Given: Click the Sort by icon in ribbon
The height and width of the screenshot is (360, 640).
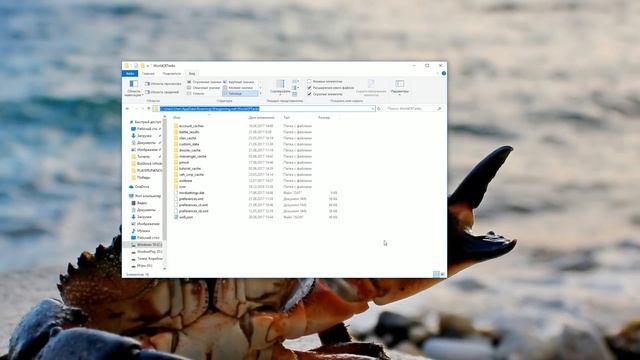Looking at the screenshot, I should click(x=280, y=87).
